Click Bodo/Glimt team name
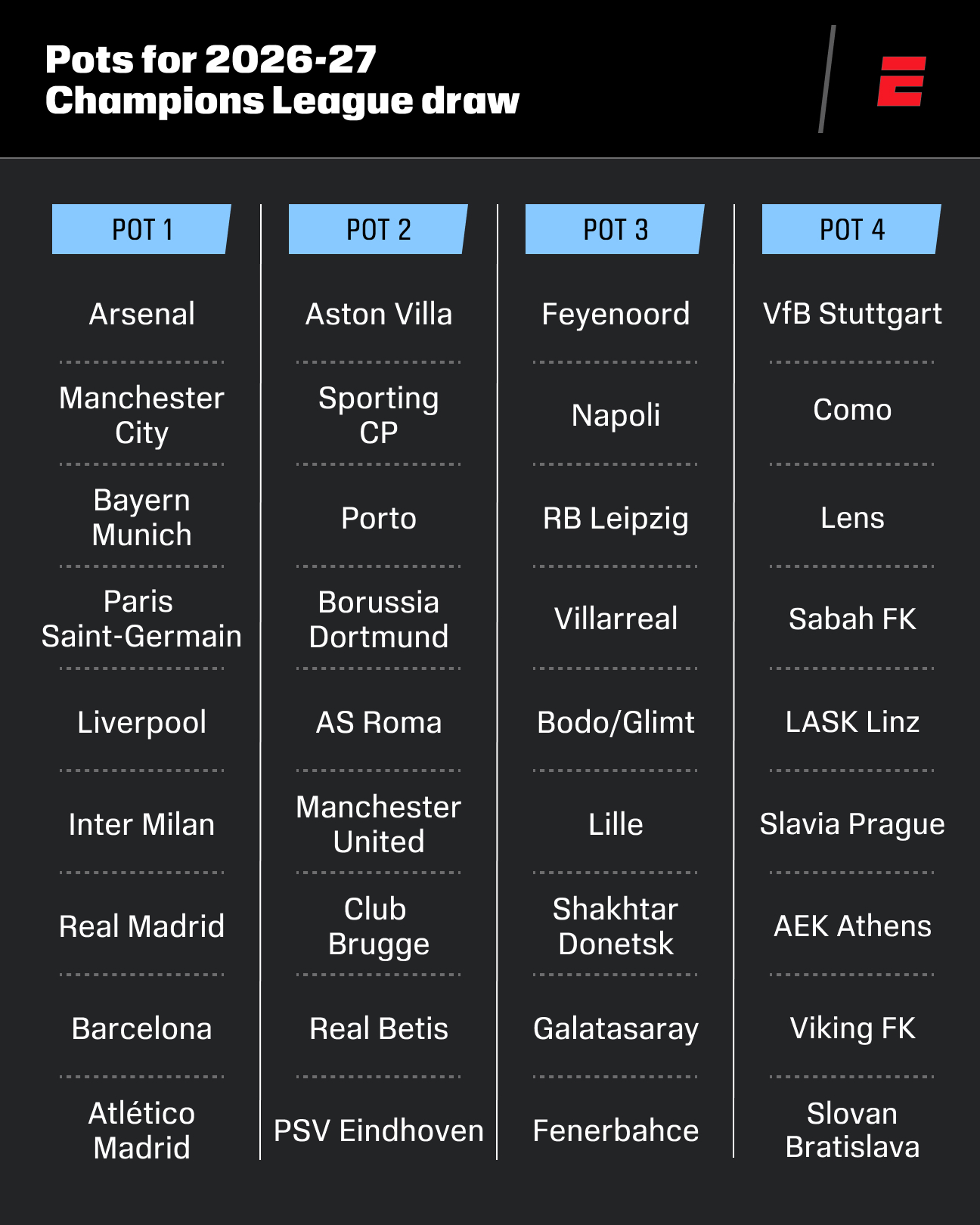 click(x=616, y=722)
